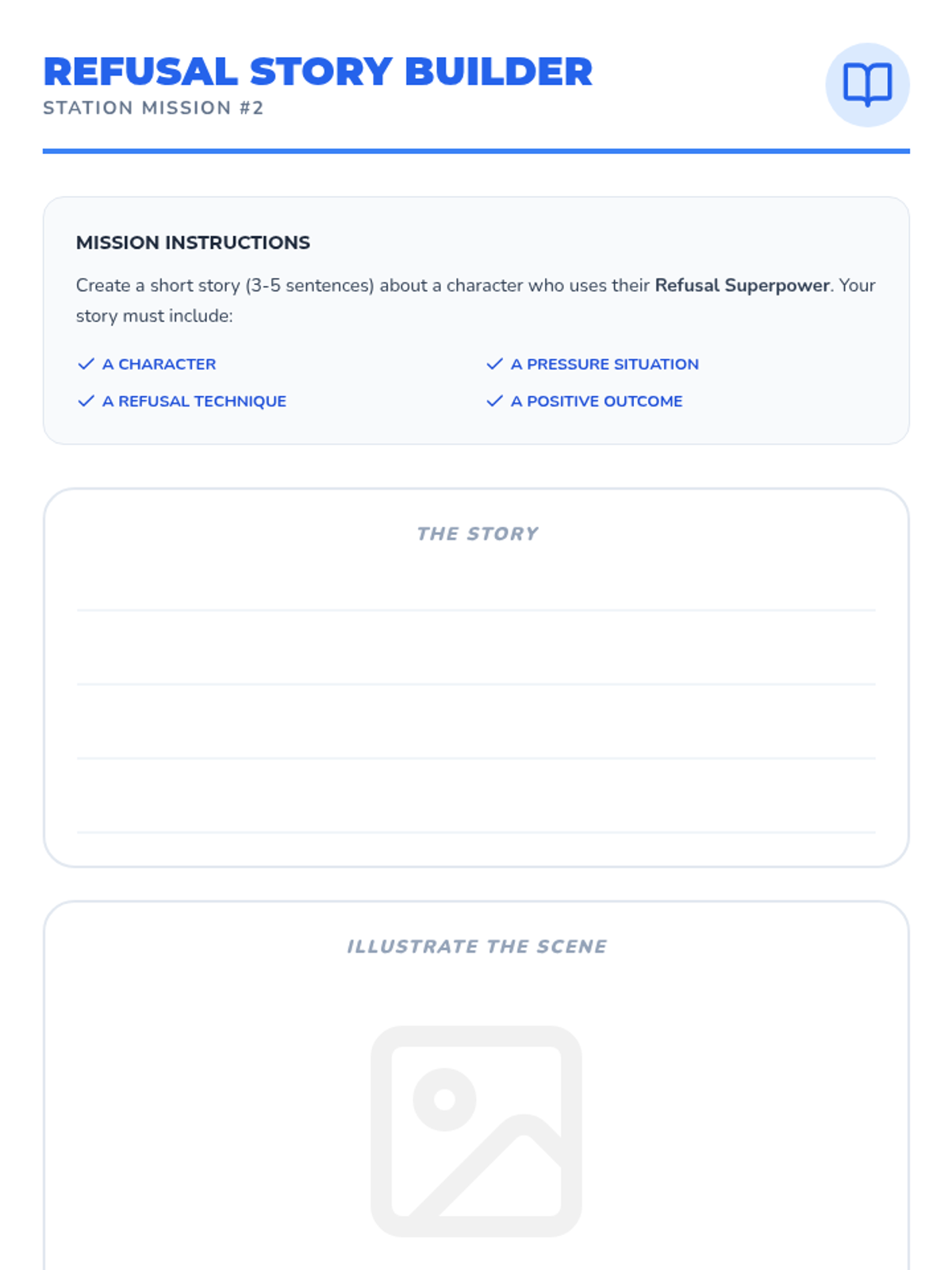Click the checkmark beside A POSITIVE OUTCOME
Viewport: 952px width, 1270px height.
coord(494,401)
